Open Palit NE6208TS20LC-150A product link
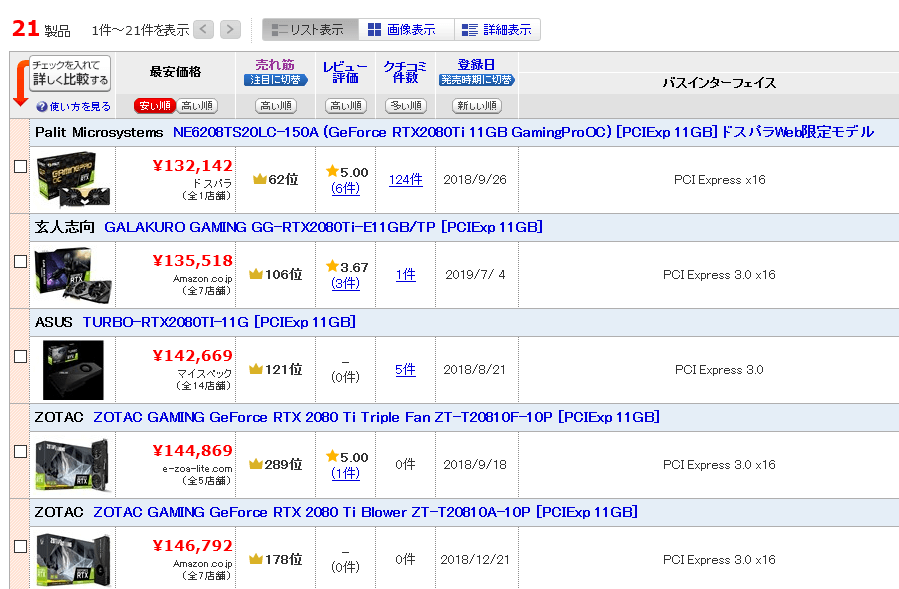The height and width of the screenshot is (589, 899). (523, 132)
